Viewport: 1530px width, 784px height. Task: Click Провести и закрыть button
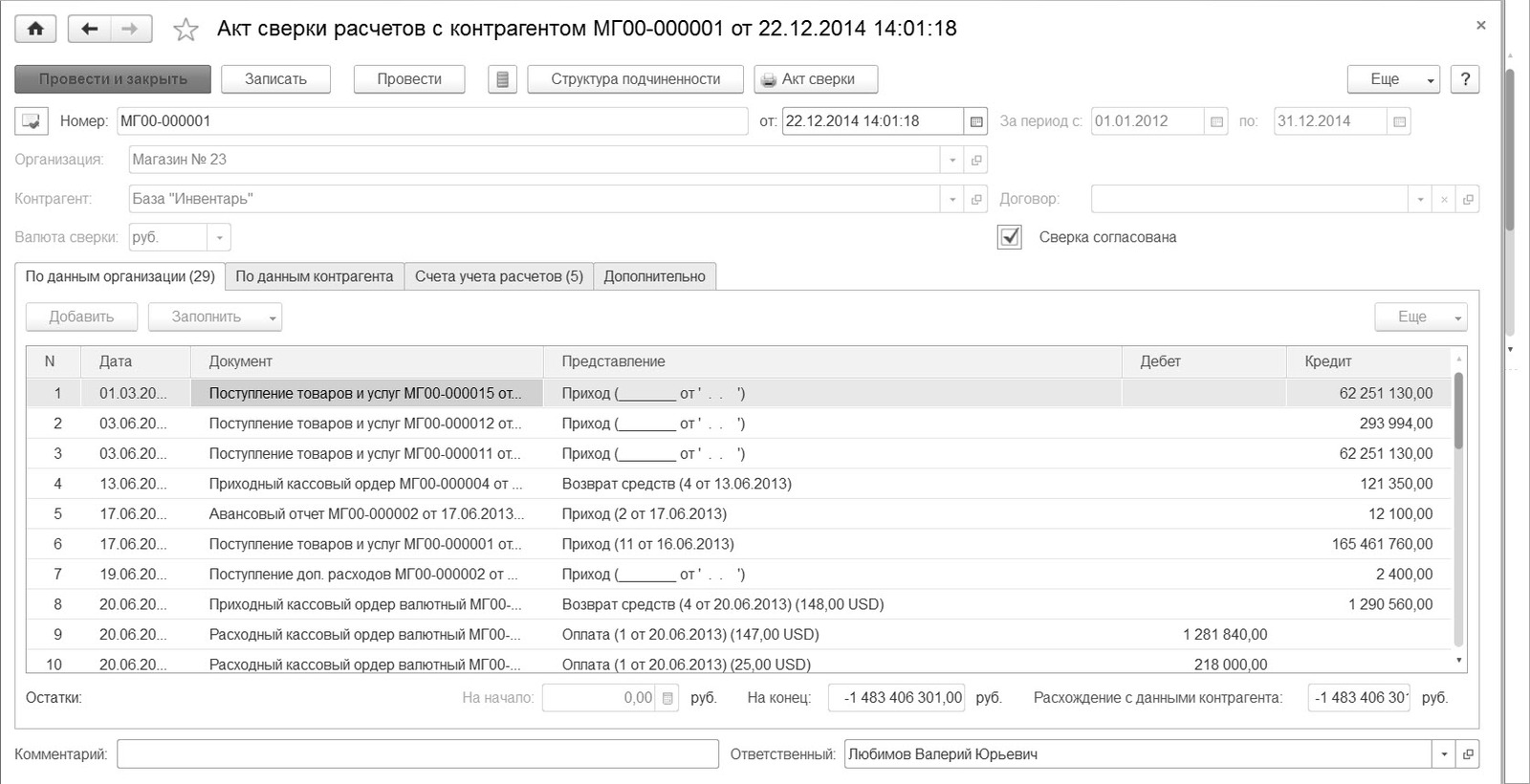pyautogui.click(x=113, y=79)
